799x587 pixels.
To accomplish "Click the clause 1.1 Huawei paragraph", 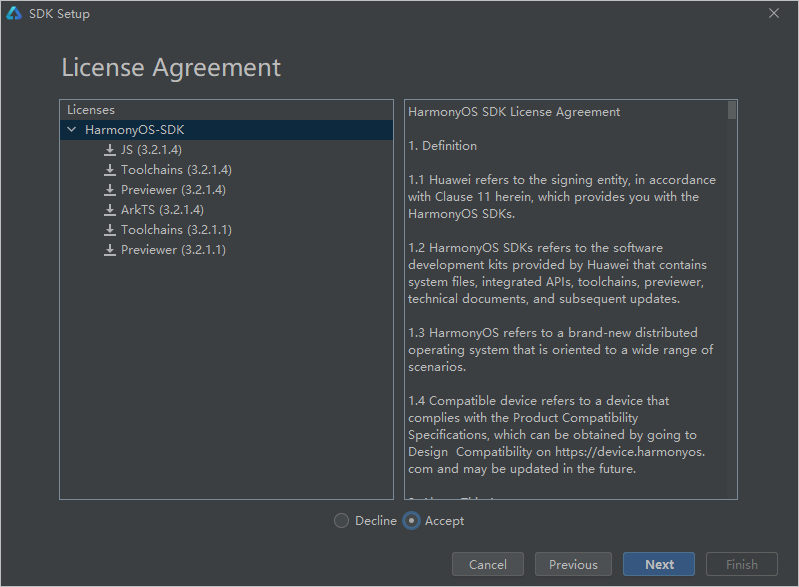I will pos(562,197).
